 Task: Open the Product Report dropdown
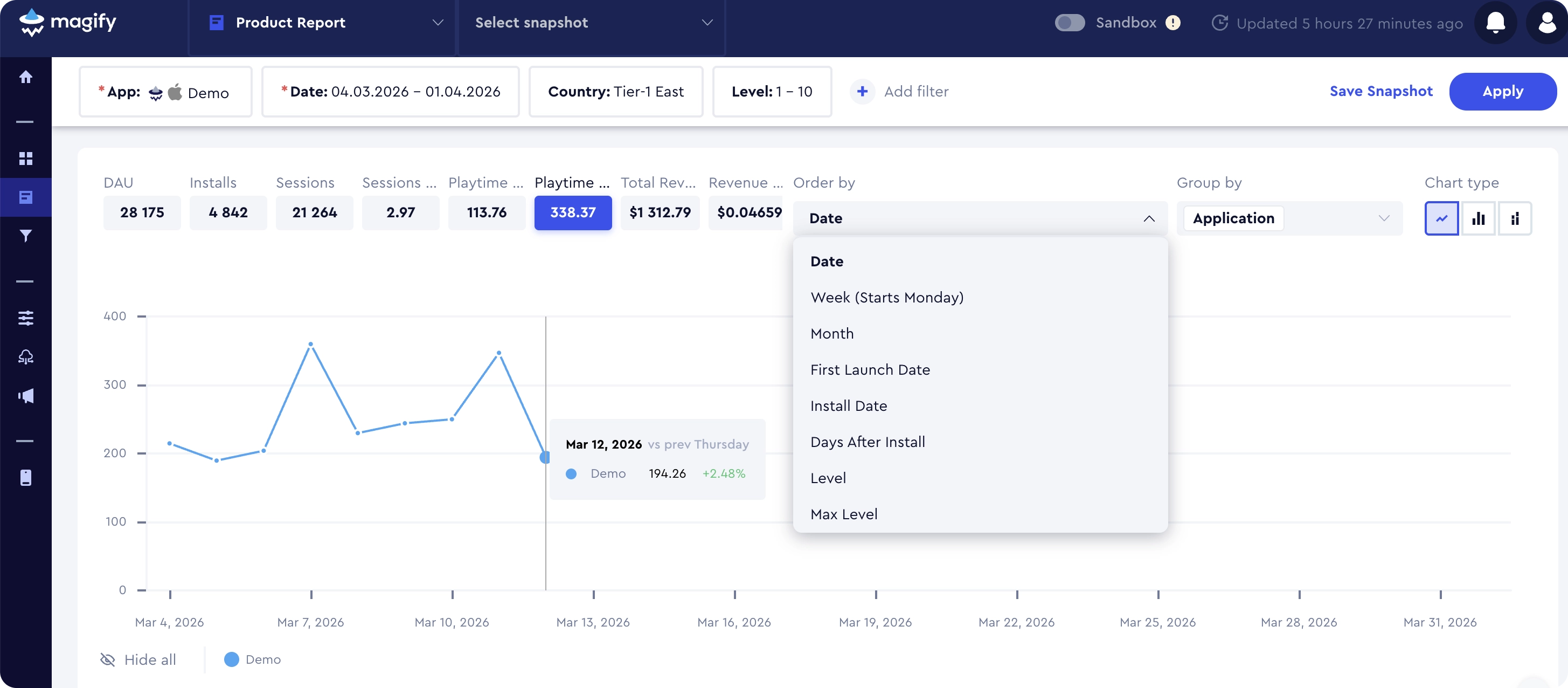(322, 23)
